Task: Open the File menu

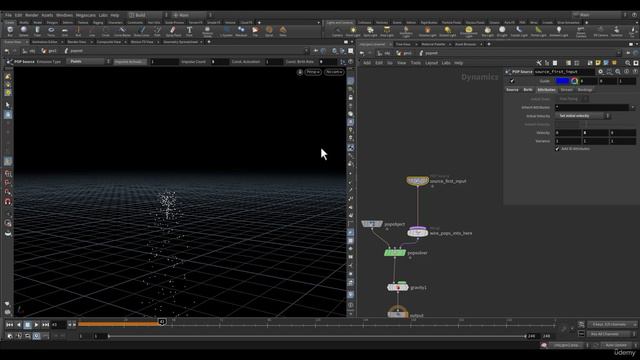Action: pyautogui.click(x=9, y=15)
